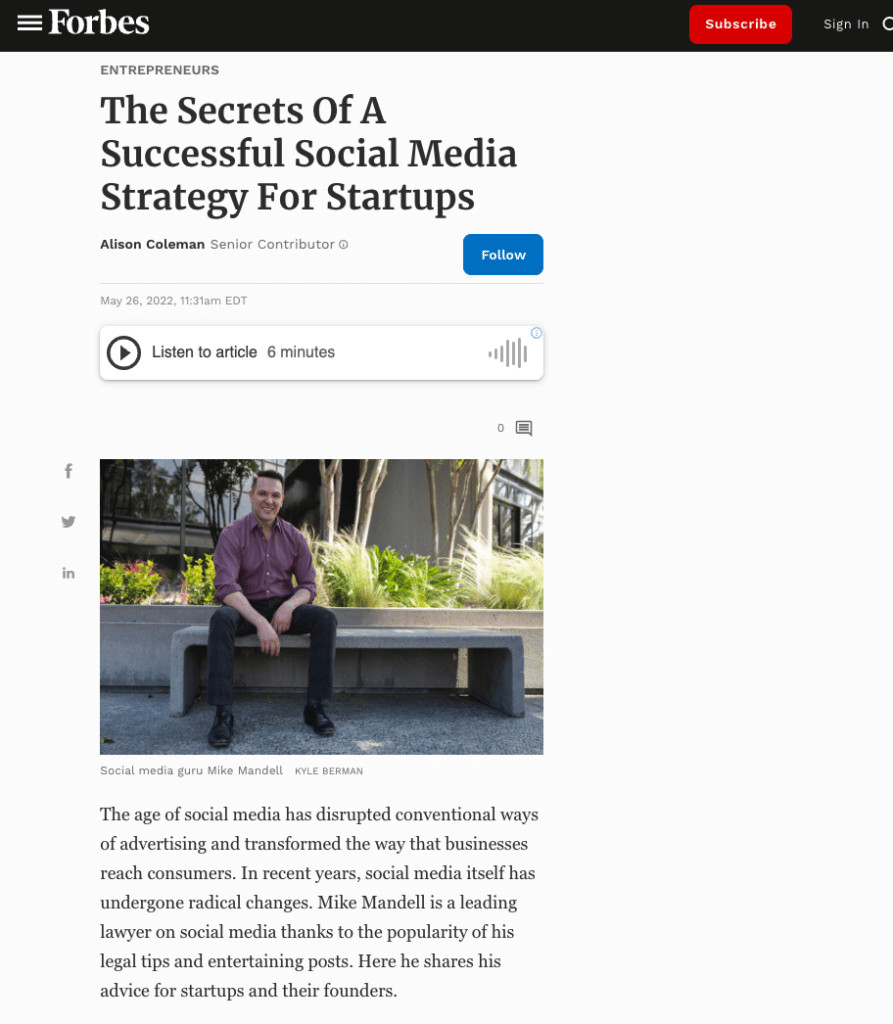
Task: Click the Listen to article label
Action: point(204,352)
